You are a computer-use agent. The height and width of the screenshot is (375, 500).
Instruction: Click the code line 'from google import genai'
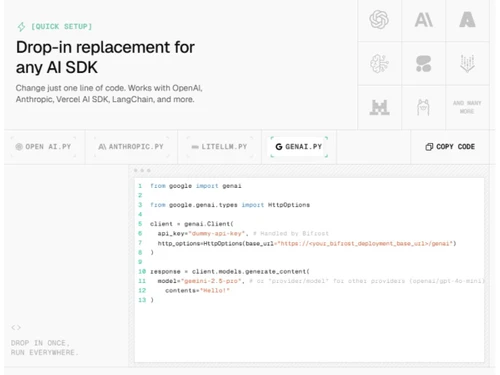coord(196,186)
